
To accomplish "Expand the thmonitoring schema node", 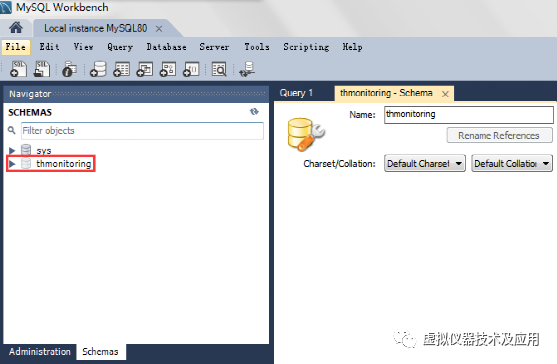I will tap(12, 164).
